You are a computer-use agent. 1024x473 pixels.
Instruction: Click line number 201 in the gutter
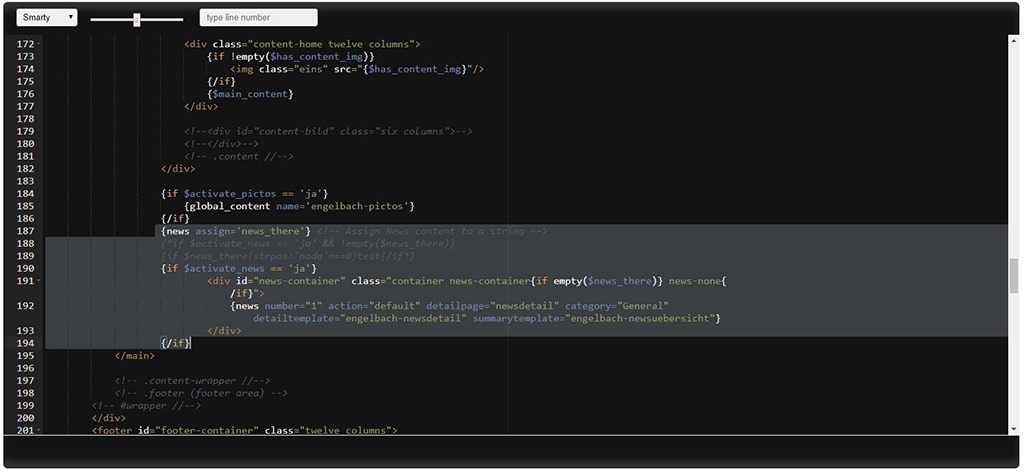point(26,430)
